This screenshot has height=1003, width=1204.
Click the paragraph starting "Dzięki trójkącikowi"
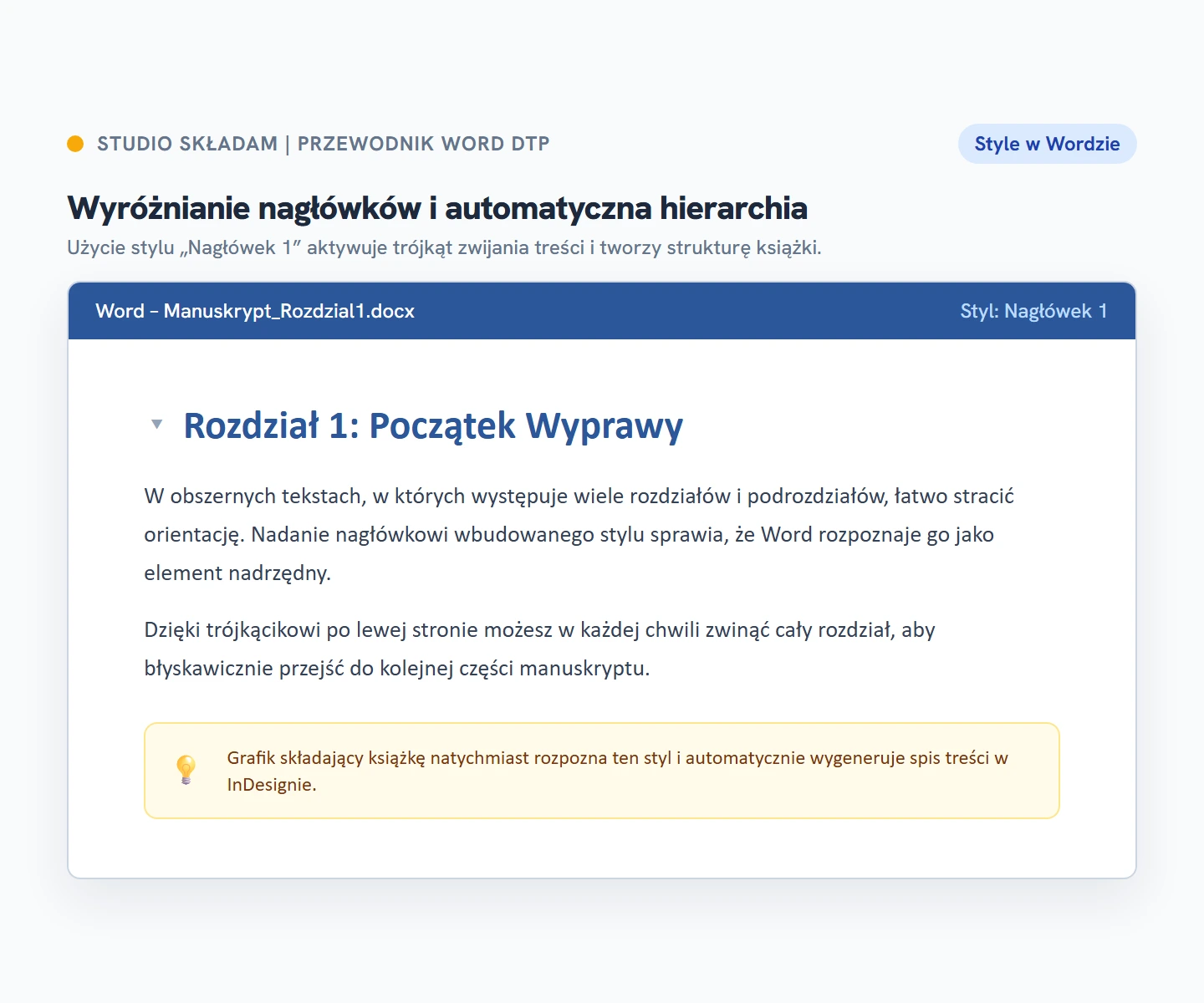[539, 649]
